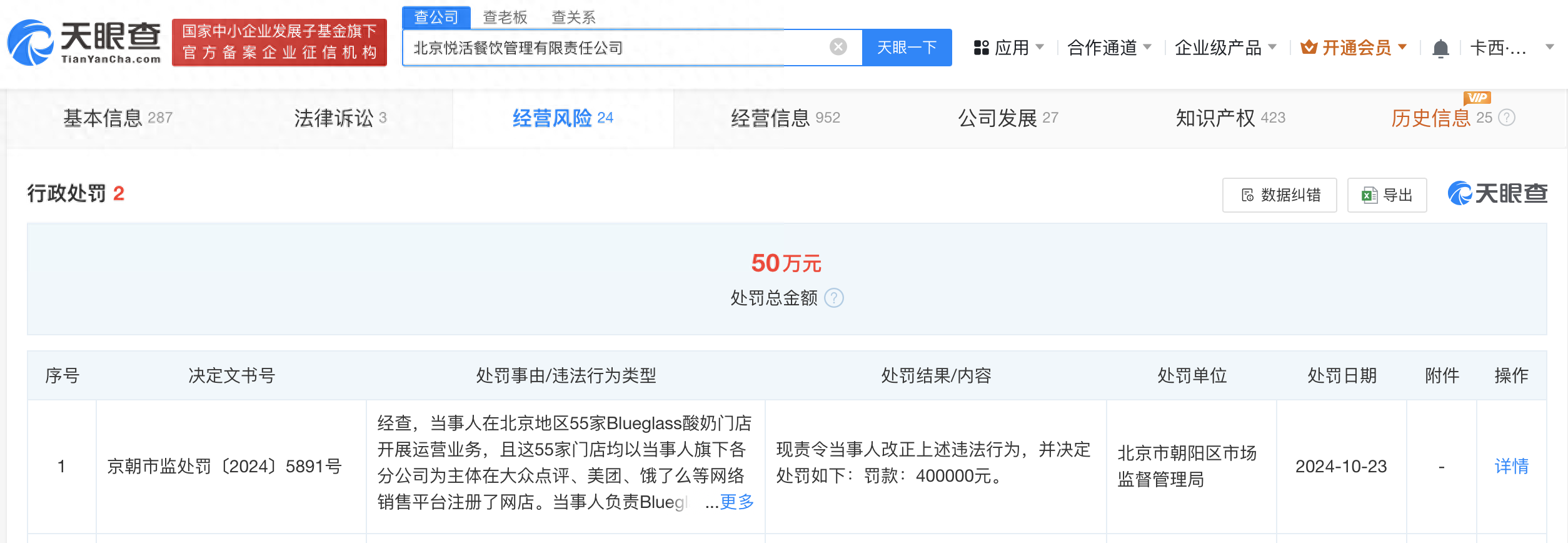Click the 处罚结果/内容 column header

click(x=936, y=375)
